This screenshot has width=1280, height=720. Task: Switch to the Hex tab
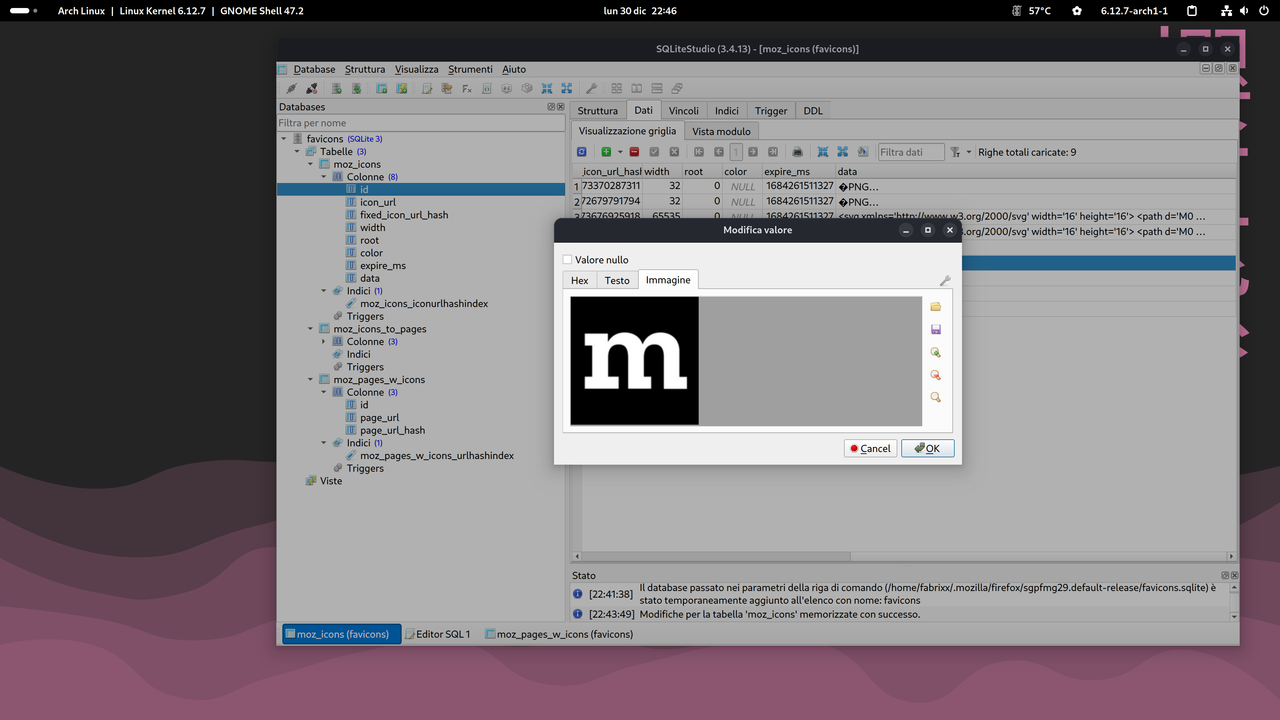click(580, 281)
